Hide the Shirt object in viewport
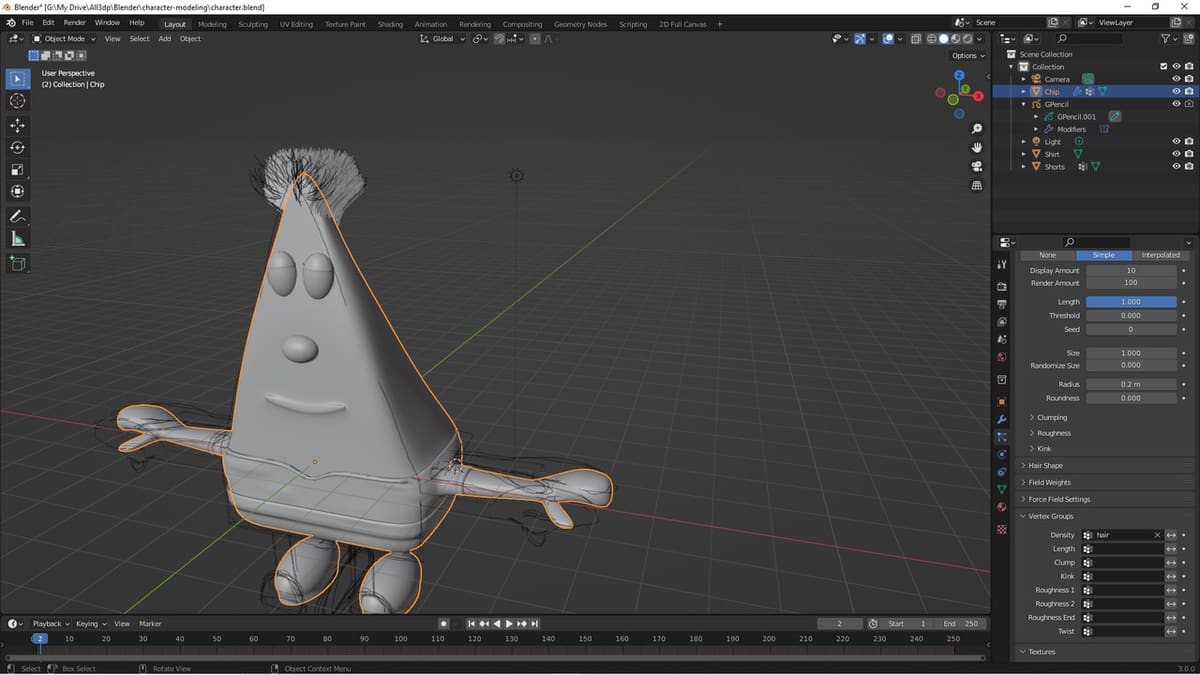 coord(1176,154)
